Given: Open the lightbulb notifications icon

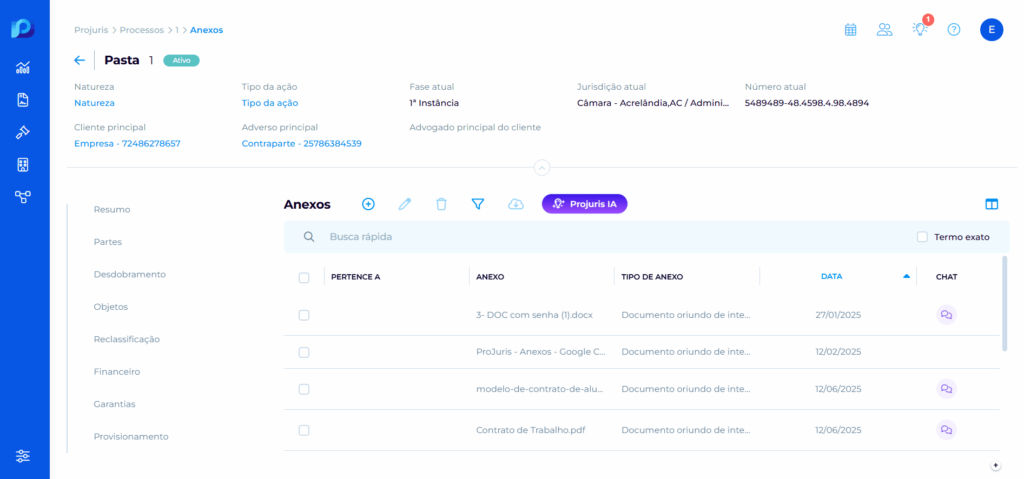Looking at the screenshot, I should [x=919, y=30].
